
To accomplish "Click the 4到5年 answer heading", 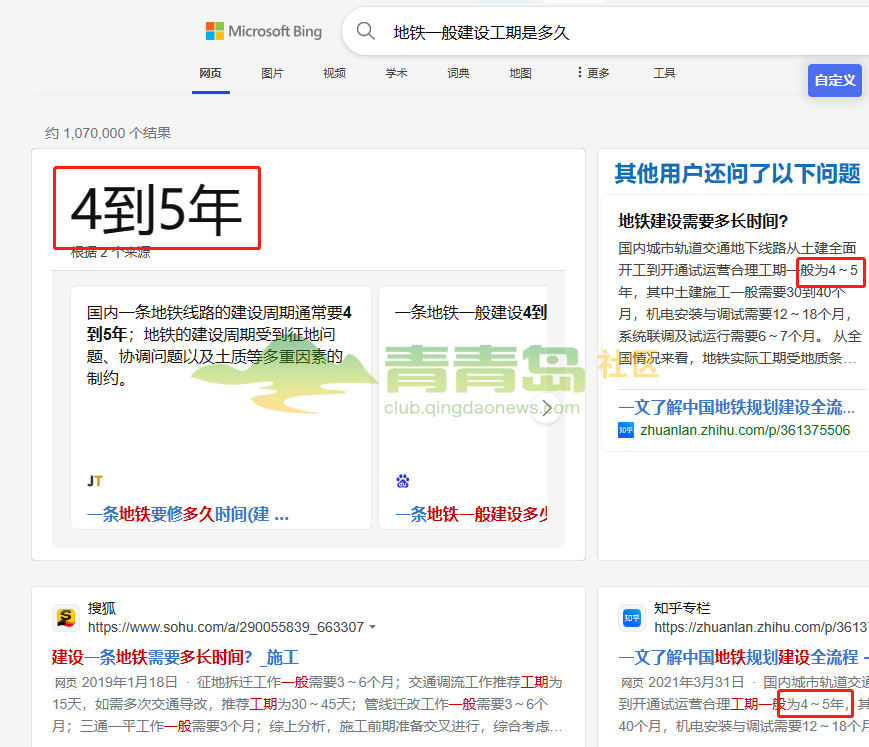I will pyautogui.click(x=157, y=208).
